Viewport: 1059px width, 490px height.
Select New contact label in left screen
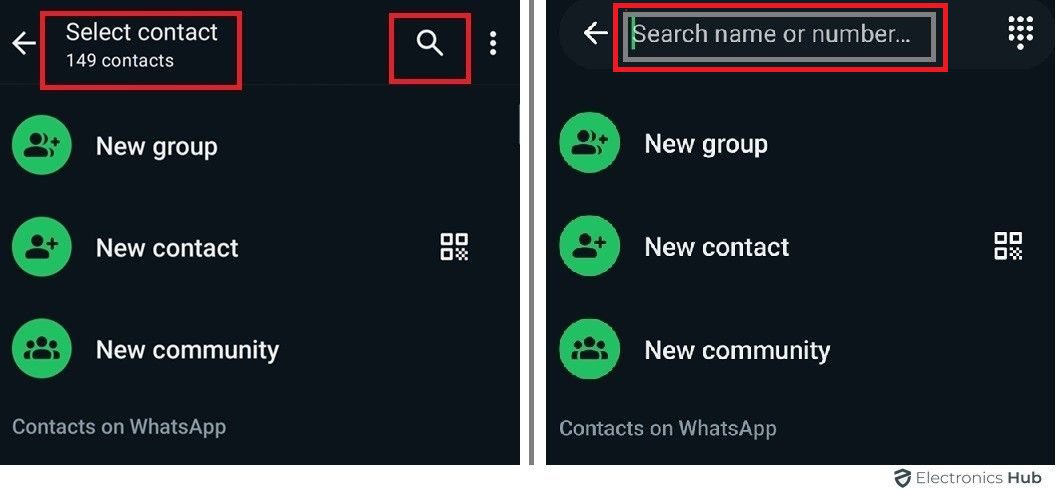(167, 248)
